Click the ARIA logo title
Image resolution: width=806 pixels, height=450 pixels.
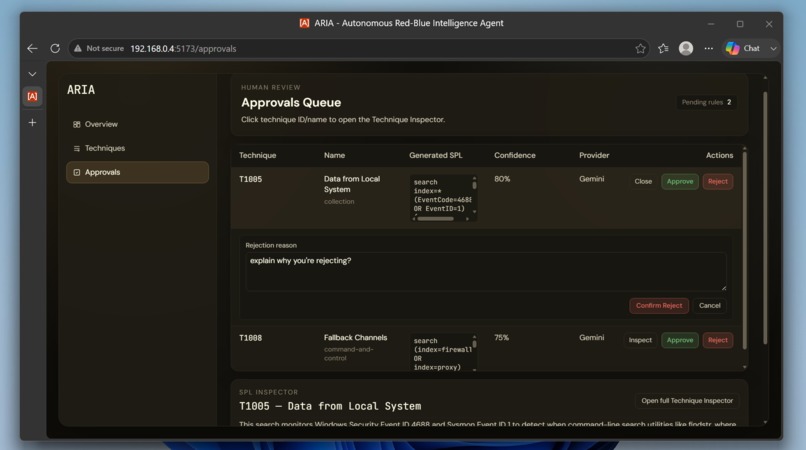[x=81, y=90]
